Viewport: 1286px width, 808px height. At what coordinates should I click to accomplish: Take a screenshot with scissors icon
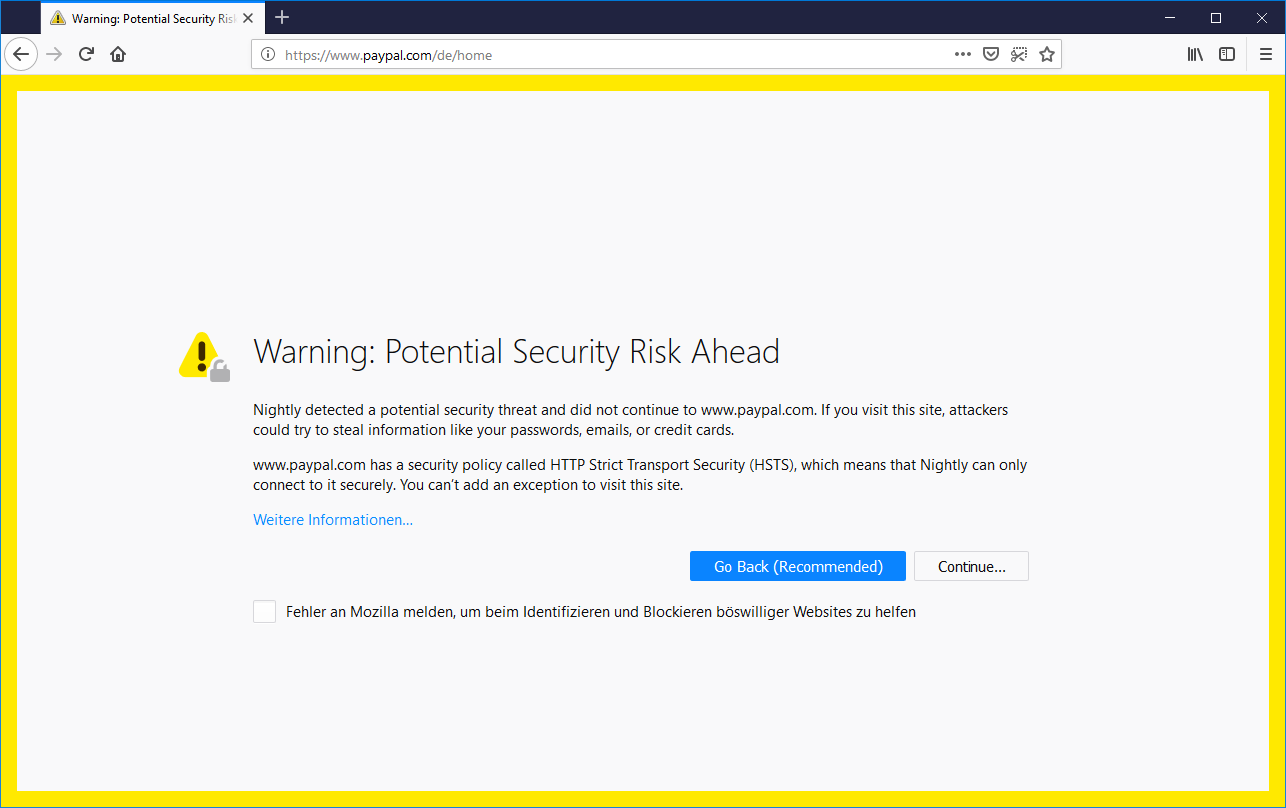[x=1019, y=54]
